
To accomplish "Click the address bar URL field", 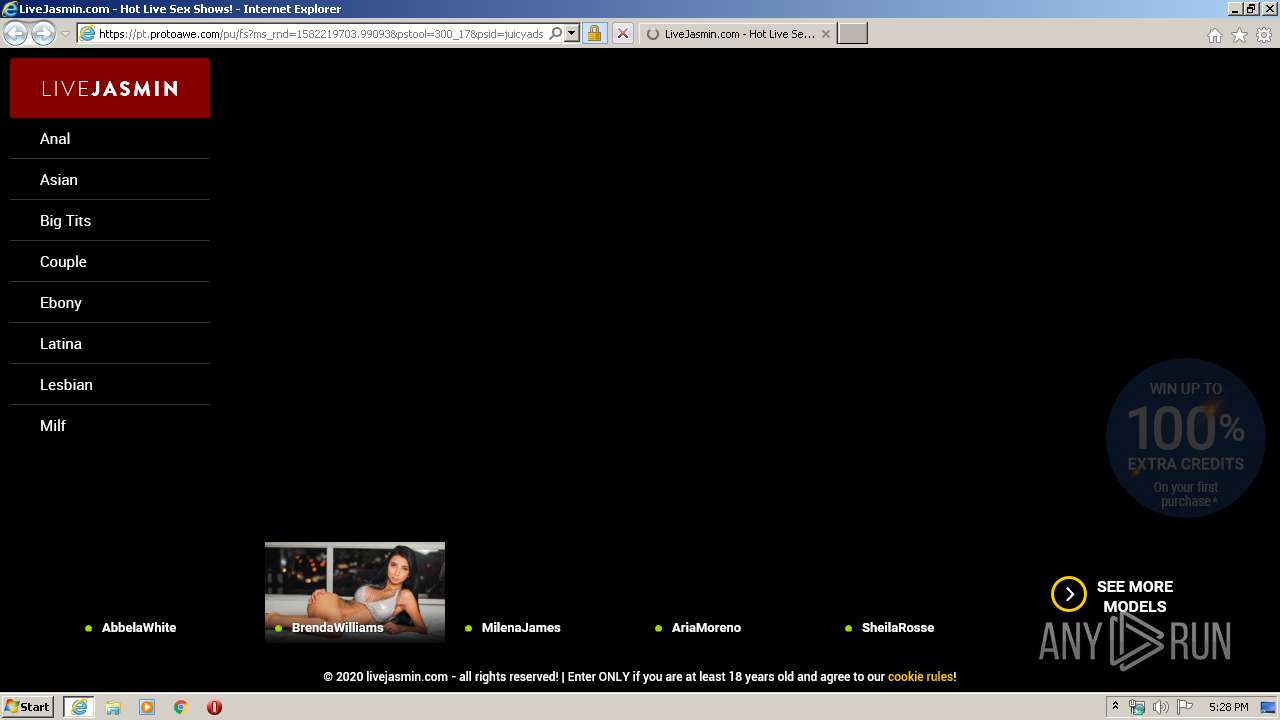I will [x=320, y=33].
